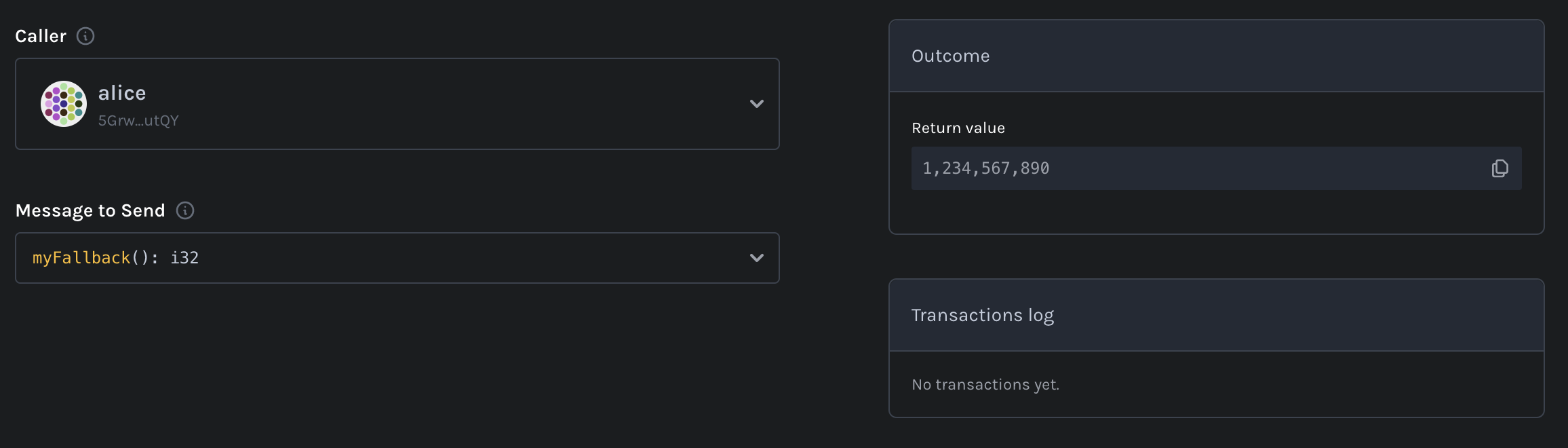The width and height of the screenshot is (1568, 448).
Task: Click the return value 1,234,567,890 field
Action: click(1216, 168)
